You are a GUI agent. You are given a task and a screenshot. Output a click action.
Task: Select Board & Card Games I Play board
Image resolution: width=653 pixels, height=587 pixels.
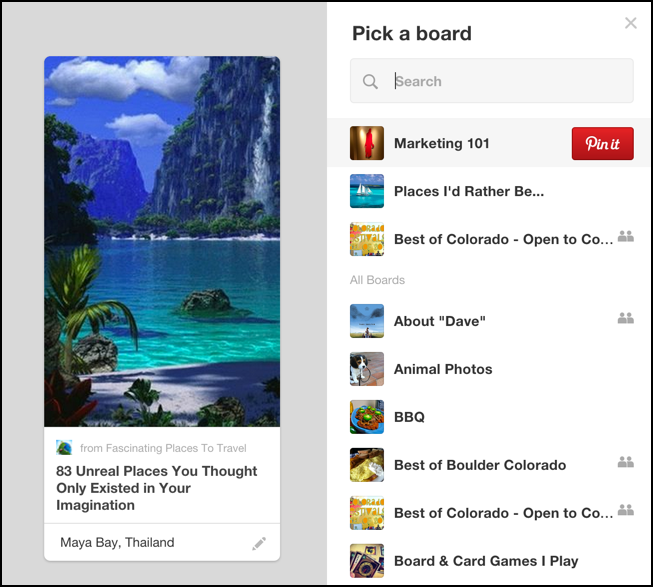(x=488, y=561)
